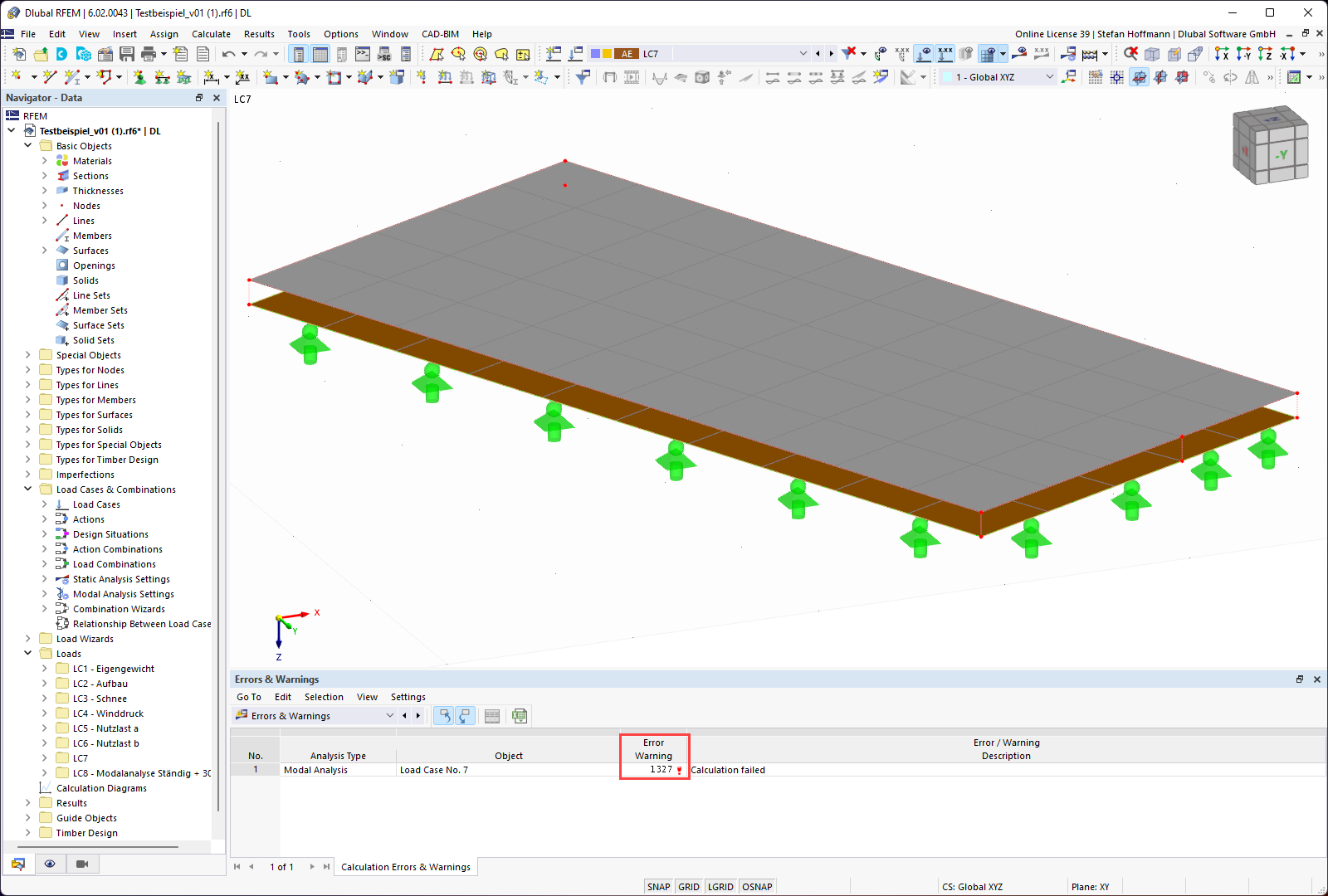Click view in X direction axis icon
The width and height of the screenshot is (1328, 896).
[x=1222, y=54]
